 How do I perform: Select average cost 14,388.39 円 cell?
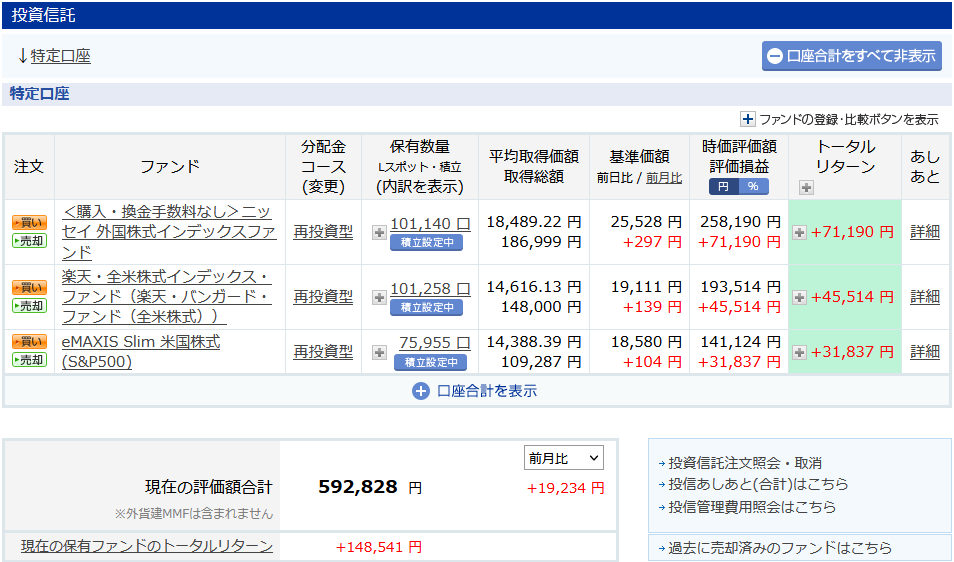pyautogui.click(x=534, y=342)
